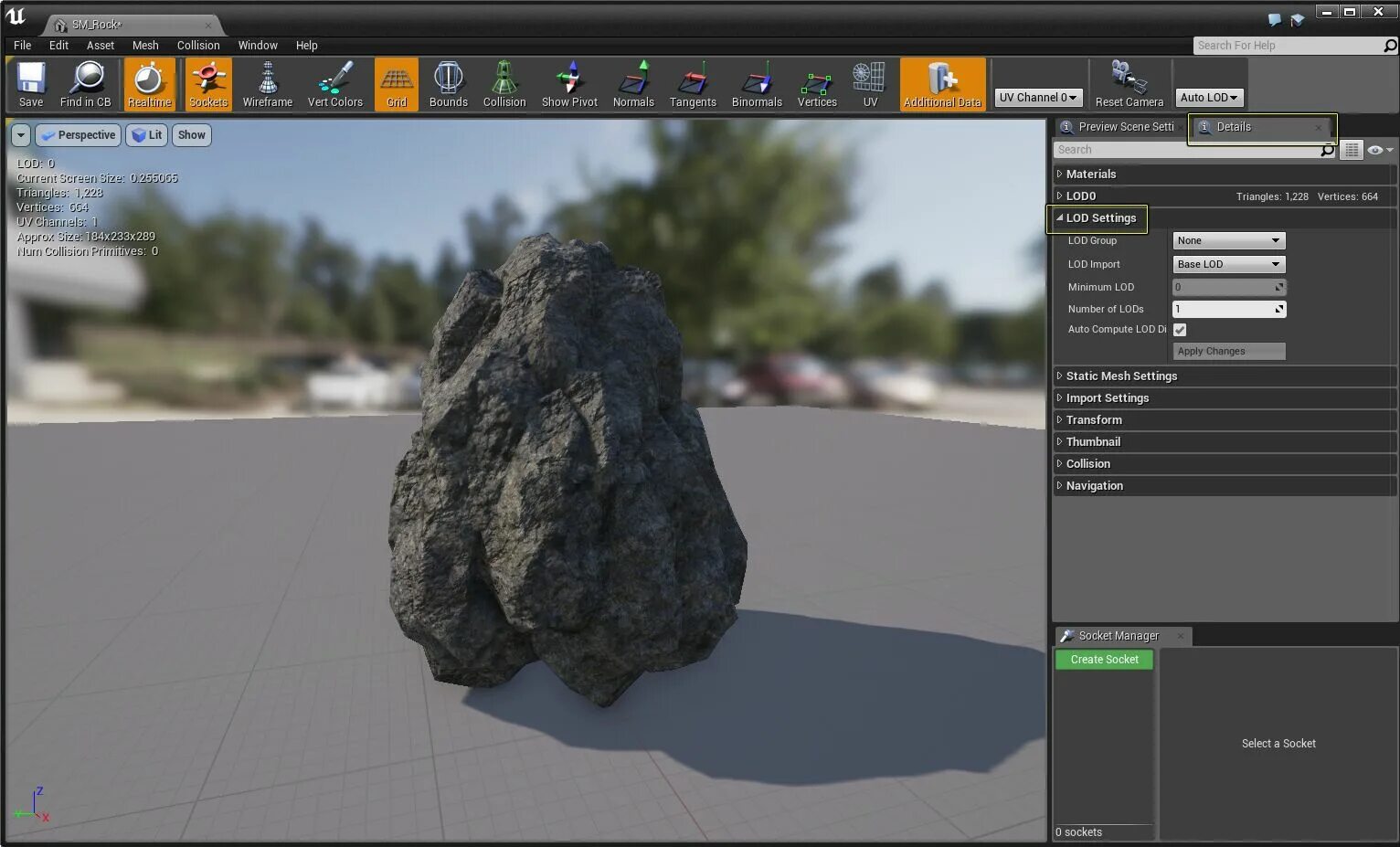Turn off the Grid toggle

pyautogui.click(x=396, y=84)
